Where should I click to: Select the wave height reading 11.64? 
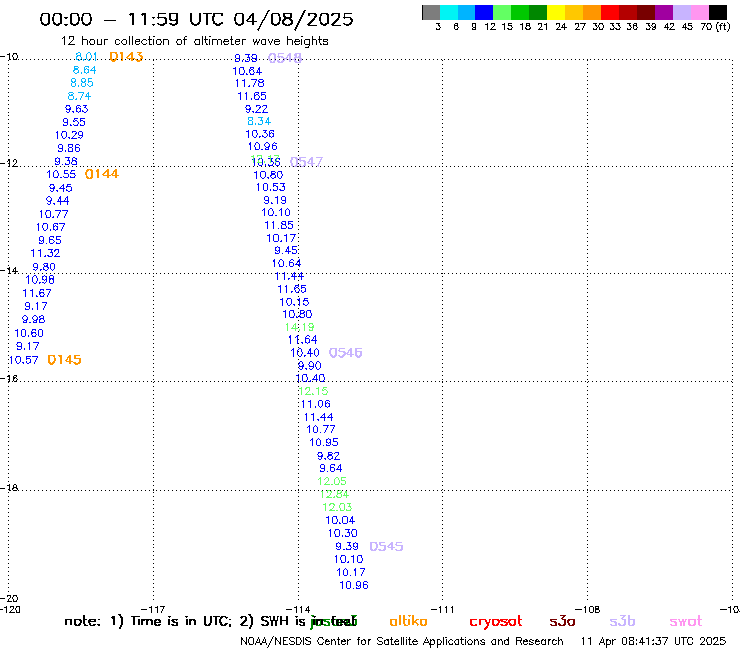pyautogui.click(x=303, y=340)
